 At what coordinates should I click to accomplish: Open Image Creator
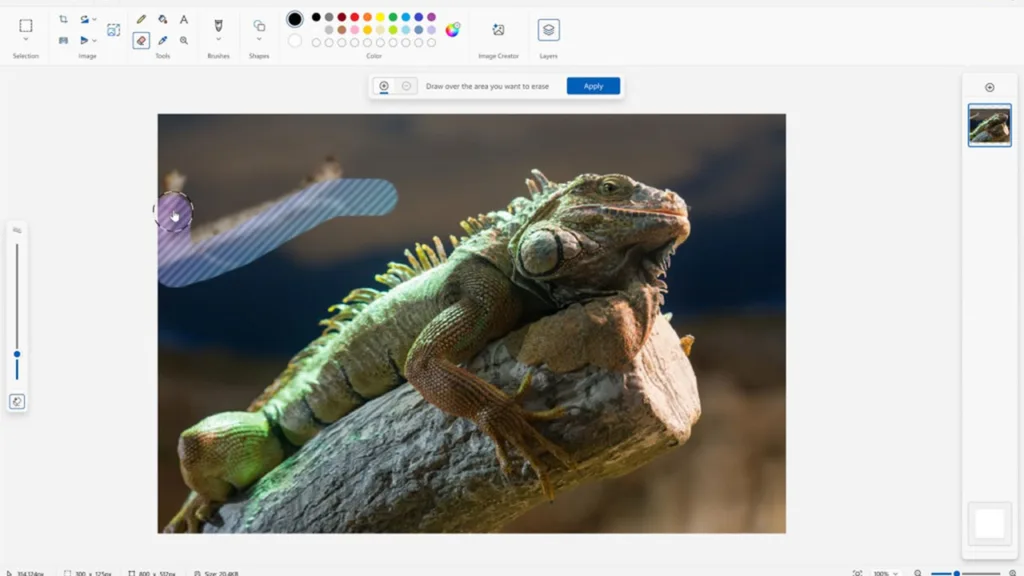coord(498,29)
